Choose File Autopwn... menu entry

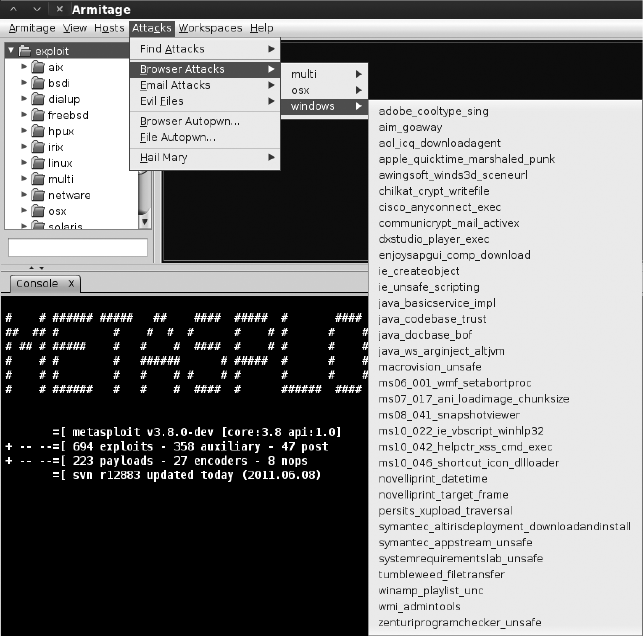tap(205, 137)
